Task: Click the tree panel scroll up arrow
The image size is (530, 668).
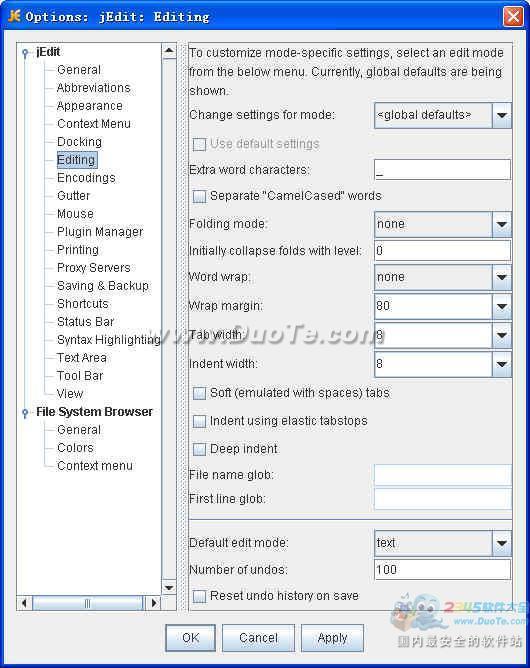Action: [169, 51]
